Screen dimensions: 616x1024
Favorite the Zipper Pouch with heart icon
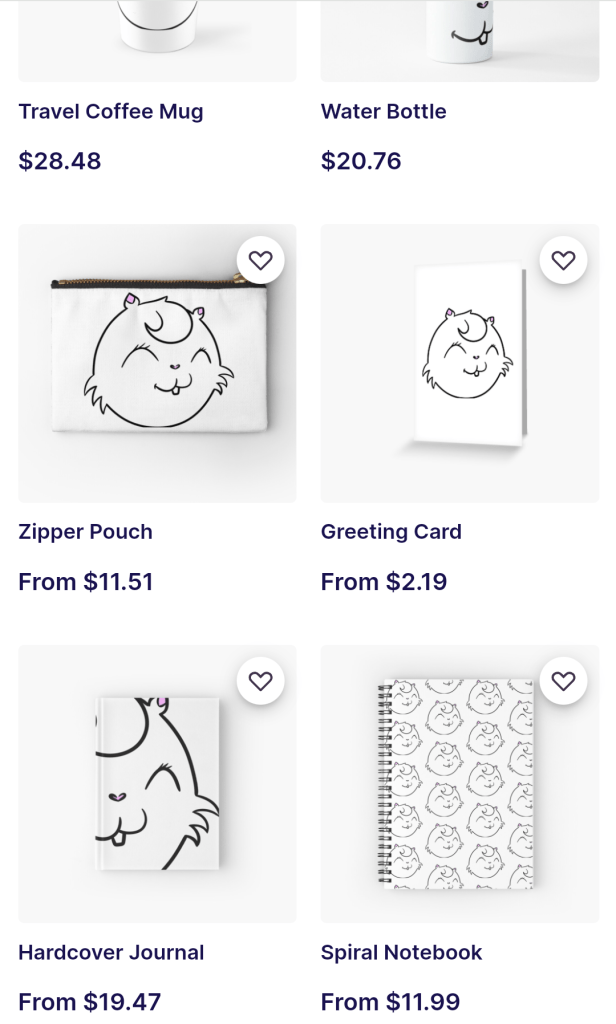point(260,261)
